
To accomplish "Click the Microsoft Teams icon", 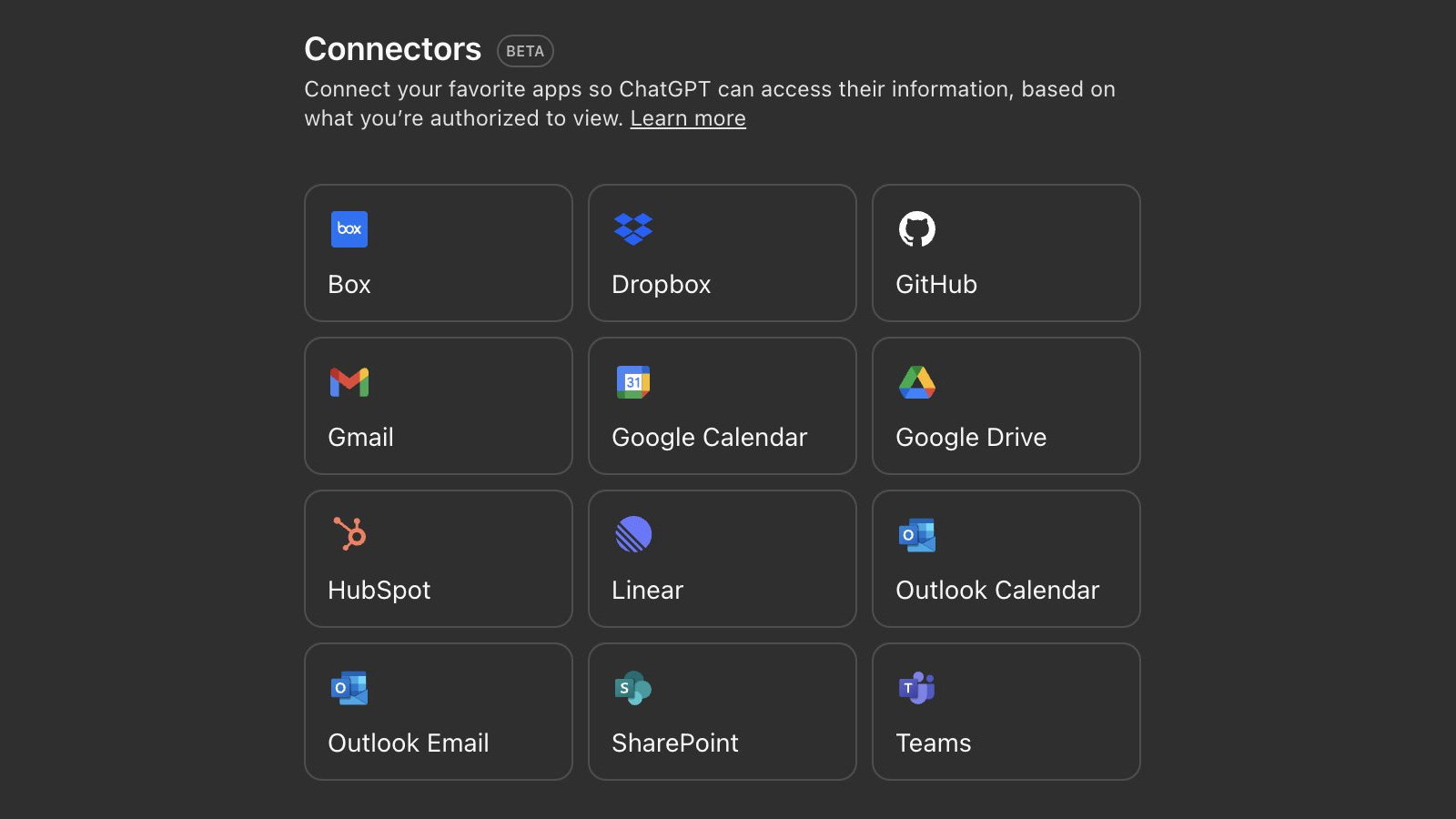I will coord(917,688).
